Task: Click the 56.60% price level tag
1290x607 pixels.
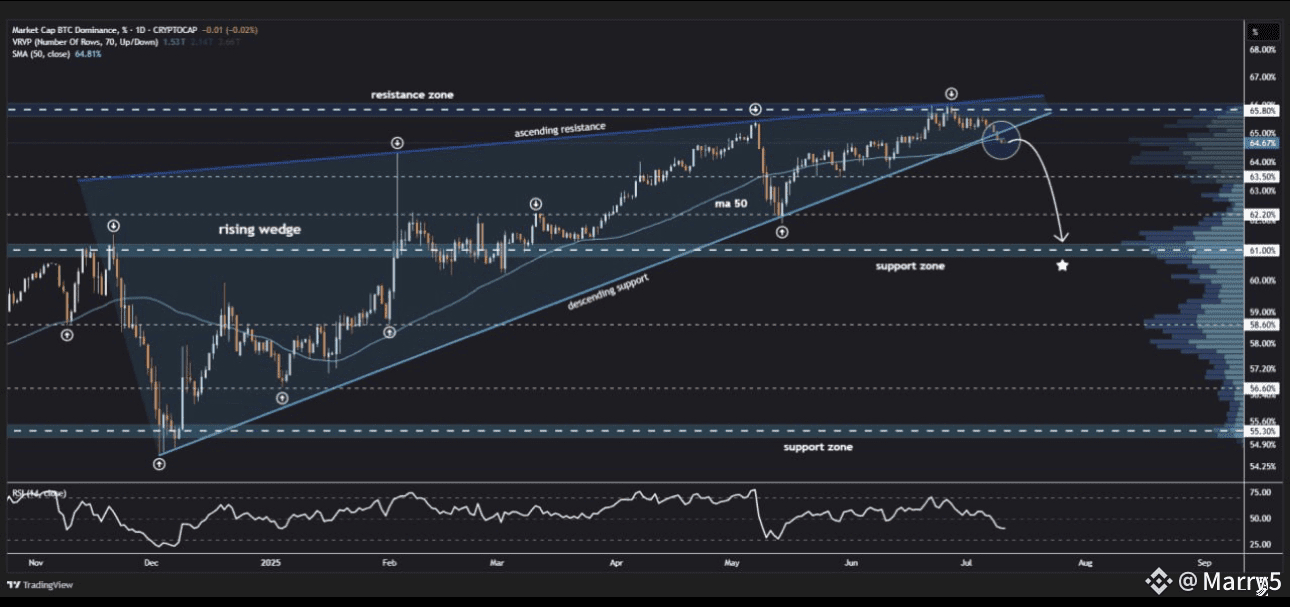Action: point(1262,387)
